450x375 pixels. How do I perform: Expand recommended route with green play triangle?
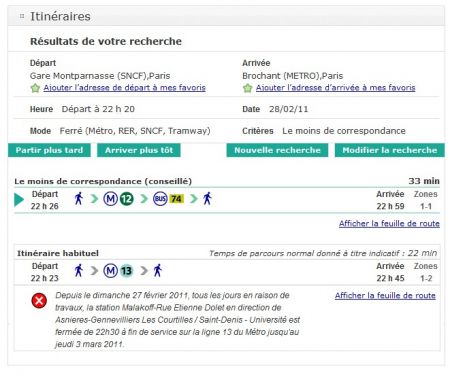point(19,200)
